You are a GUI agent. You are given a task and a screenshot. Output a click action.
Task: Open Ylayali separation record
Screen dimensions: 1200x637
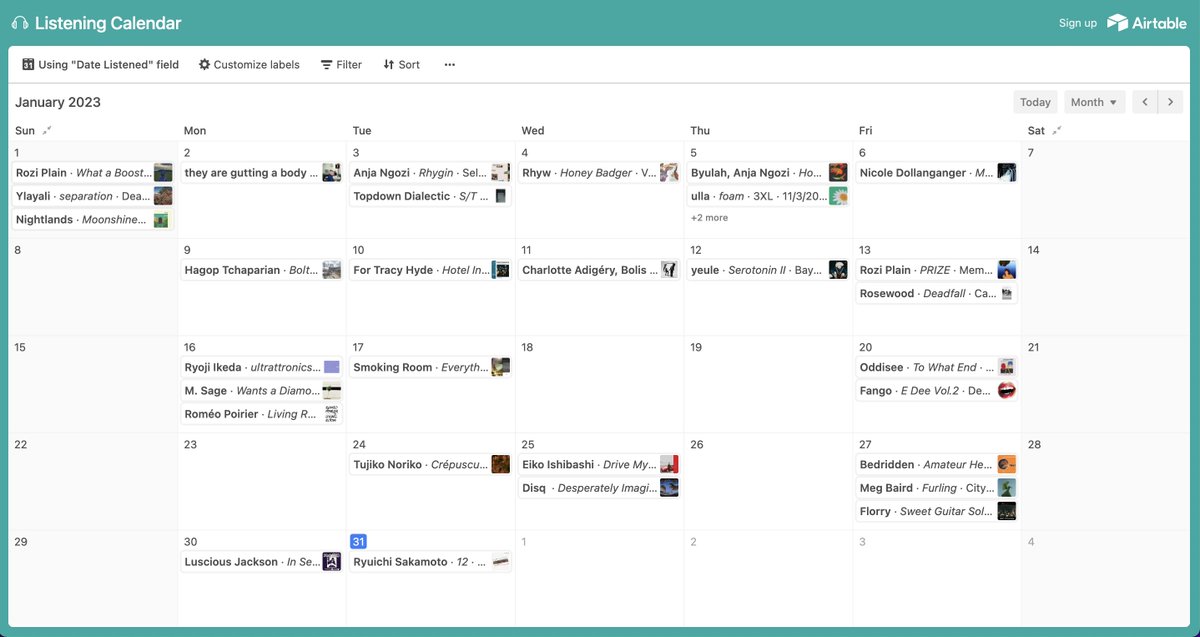coord(93,196)
